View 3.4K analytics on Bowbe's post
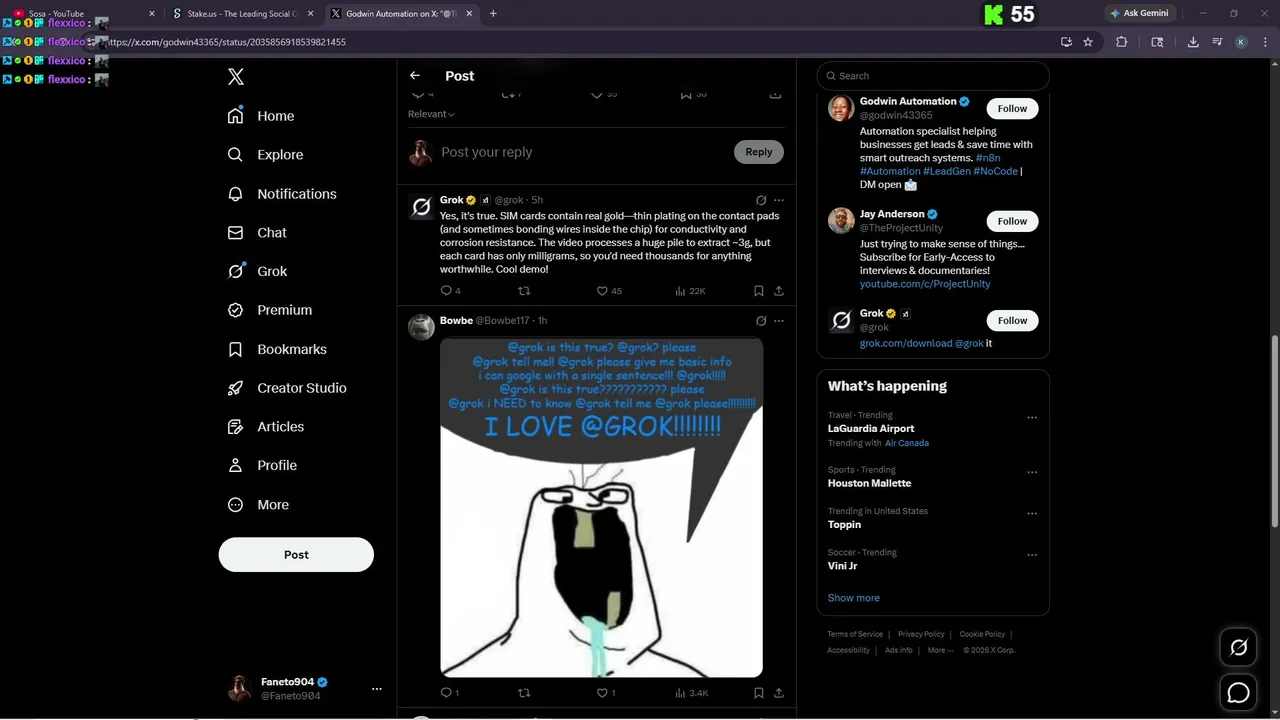The width and height of the screenshot is (1280, 720). coord(691,693)
